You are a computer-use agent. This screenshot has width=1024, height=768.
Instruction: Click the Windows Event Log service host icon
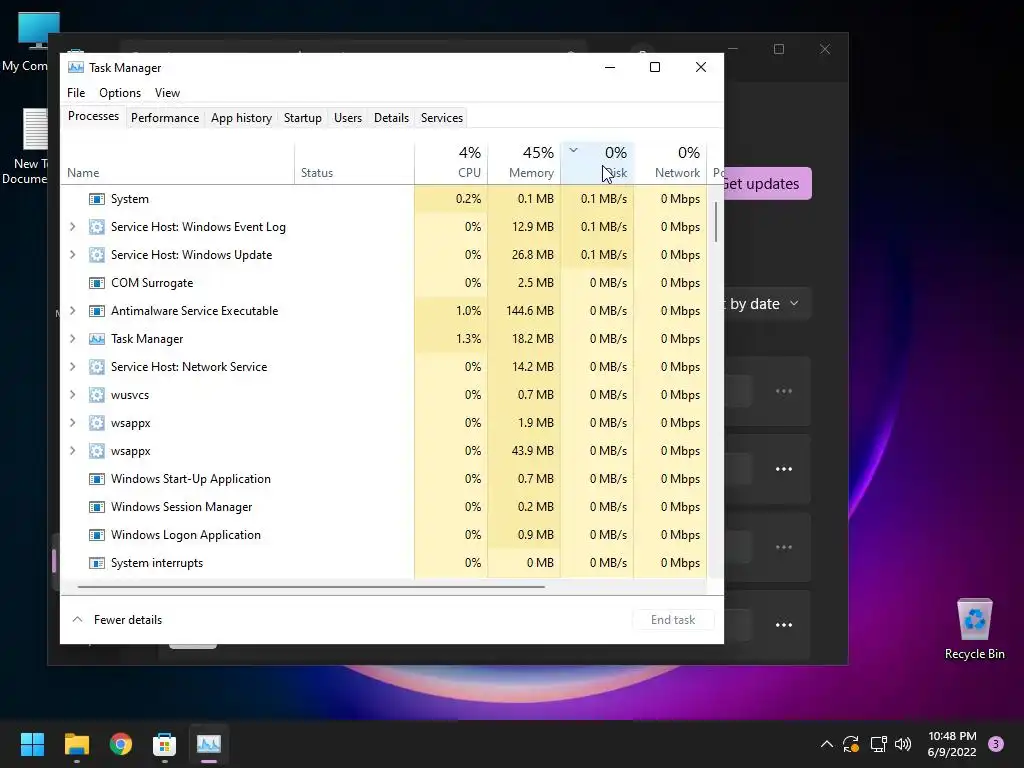[97, 227]
